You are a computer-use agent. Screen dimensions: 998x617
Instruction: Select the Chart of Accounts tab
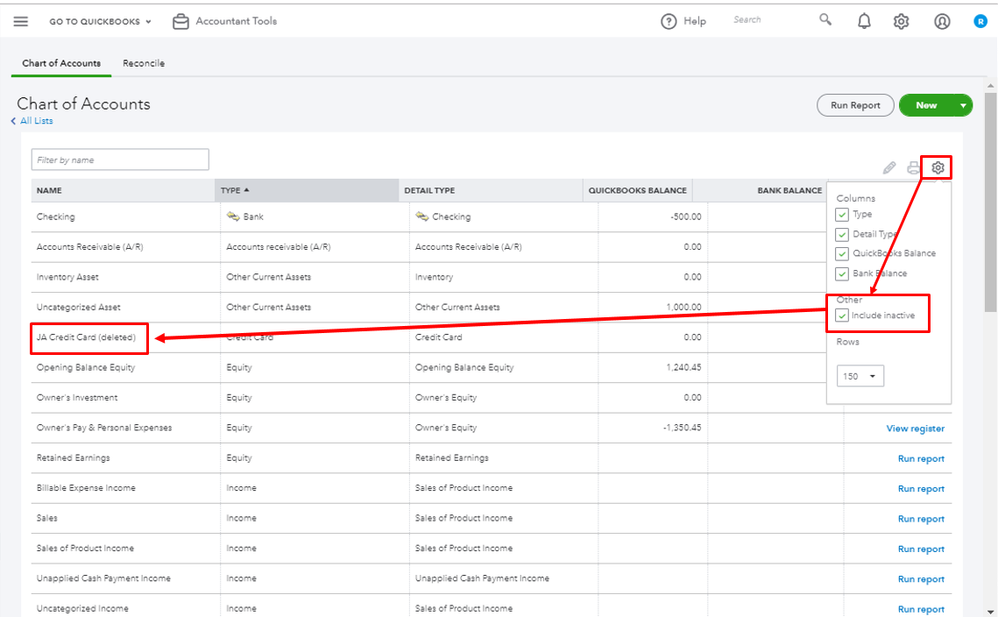[x=61, y=63]
